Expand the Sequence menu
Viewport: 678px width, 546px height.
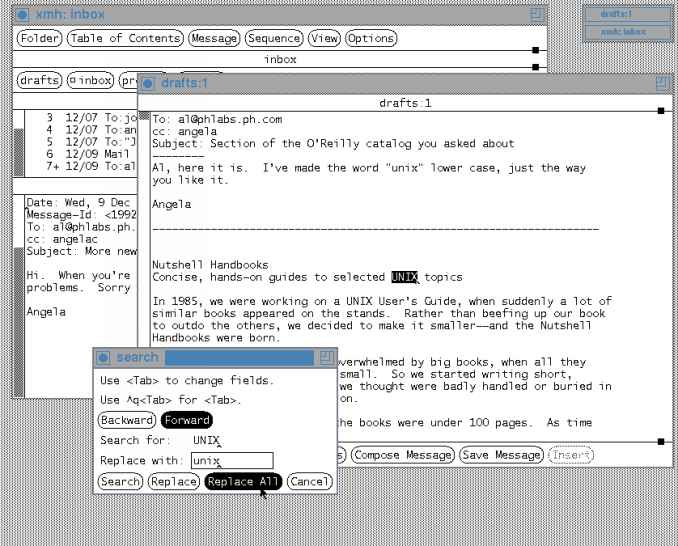click(274, 38)
